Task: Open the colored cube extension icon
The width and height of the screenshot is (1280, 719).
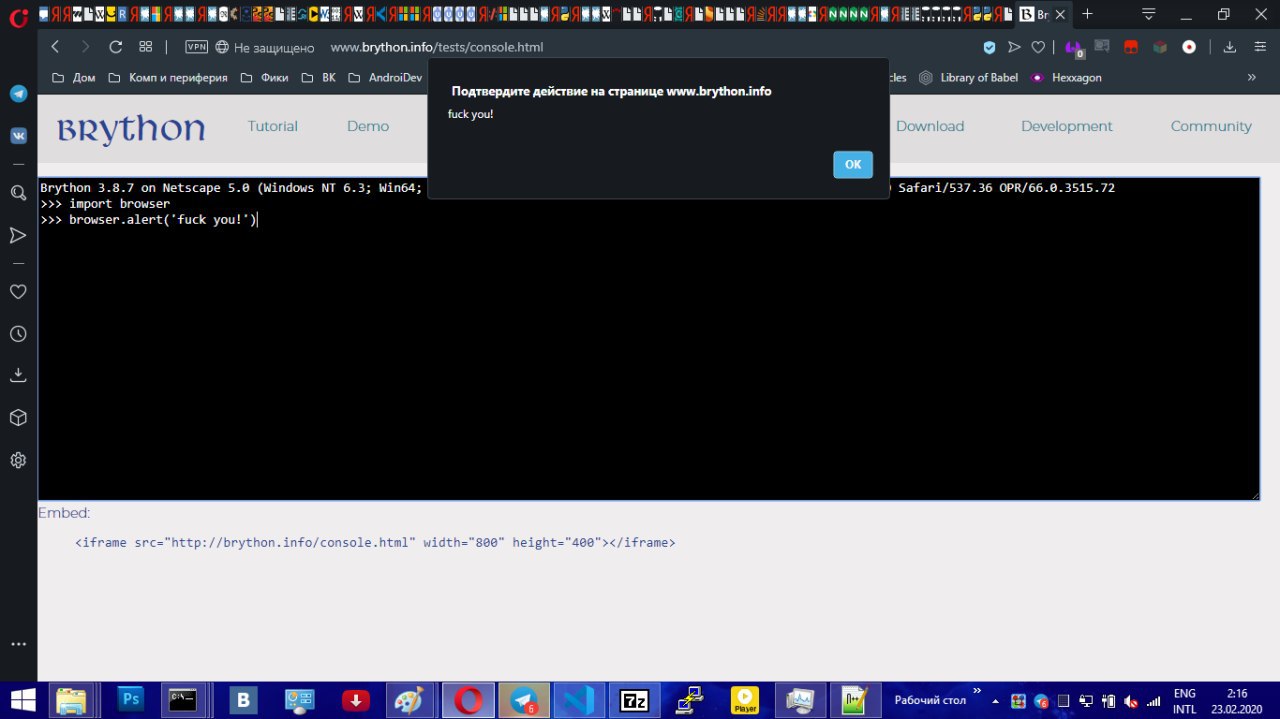Action: pos(1160,47)
